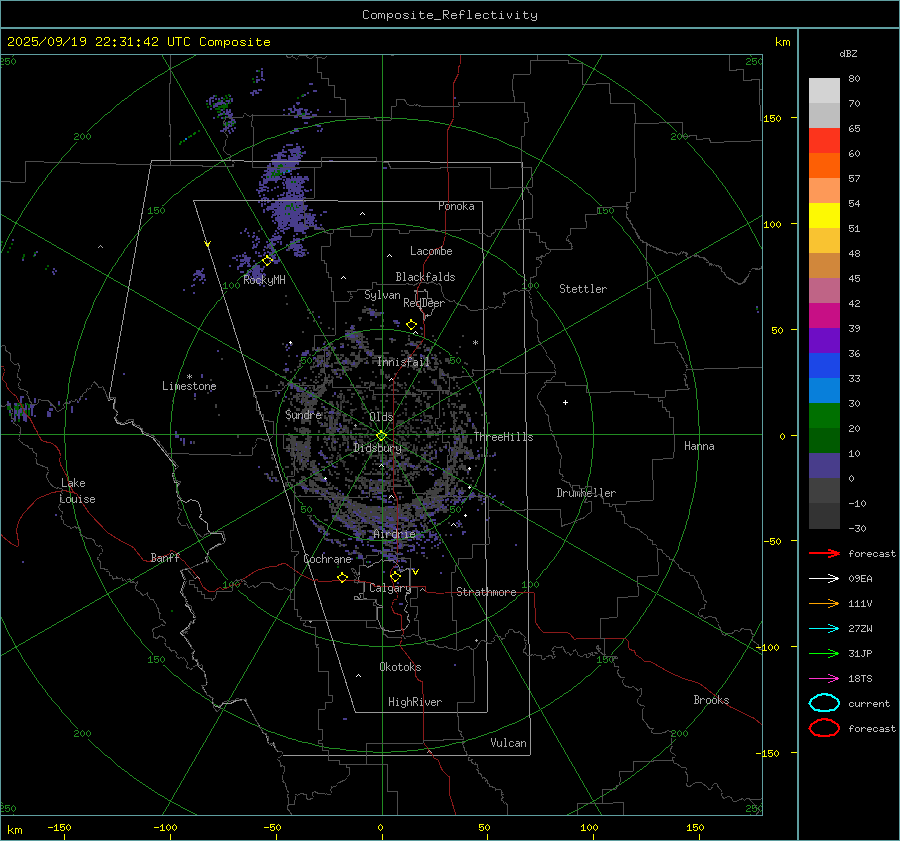Click the cyan current ellipse legend icon
Image resolution: width=900 pixels, height=841 pixels.
[x=824, y=703]
